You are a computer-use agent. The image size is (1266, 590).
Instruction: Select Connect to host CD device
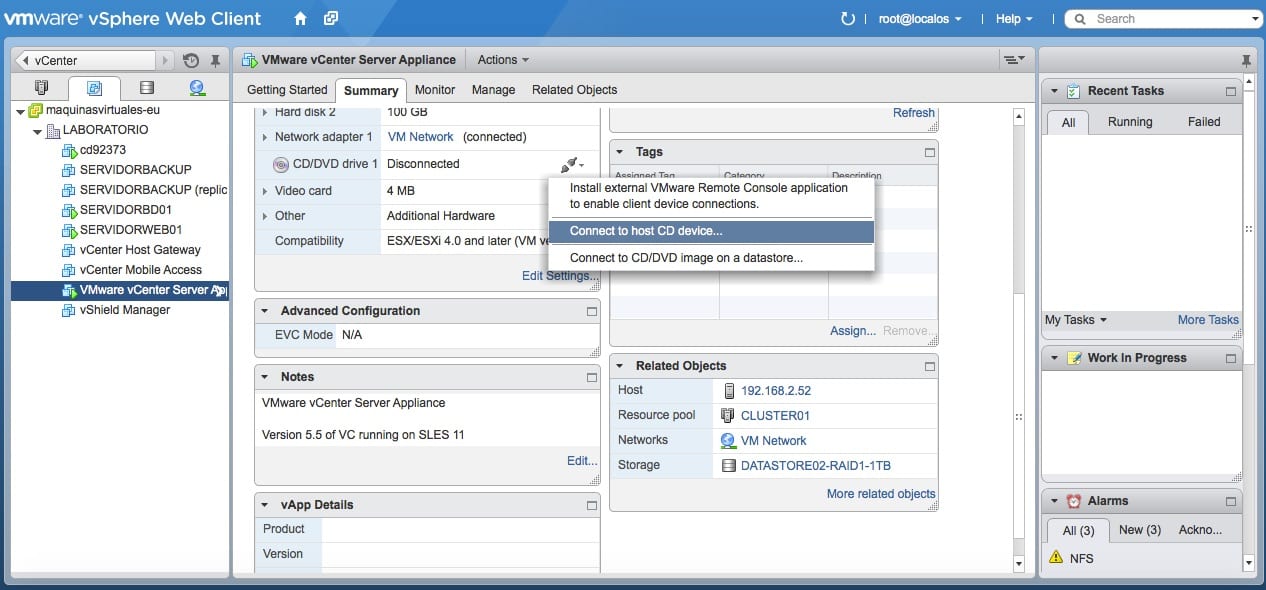[x=646, y=231]
